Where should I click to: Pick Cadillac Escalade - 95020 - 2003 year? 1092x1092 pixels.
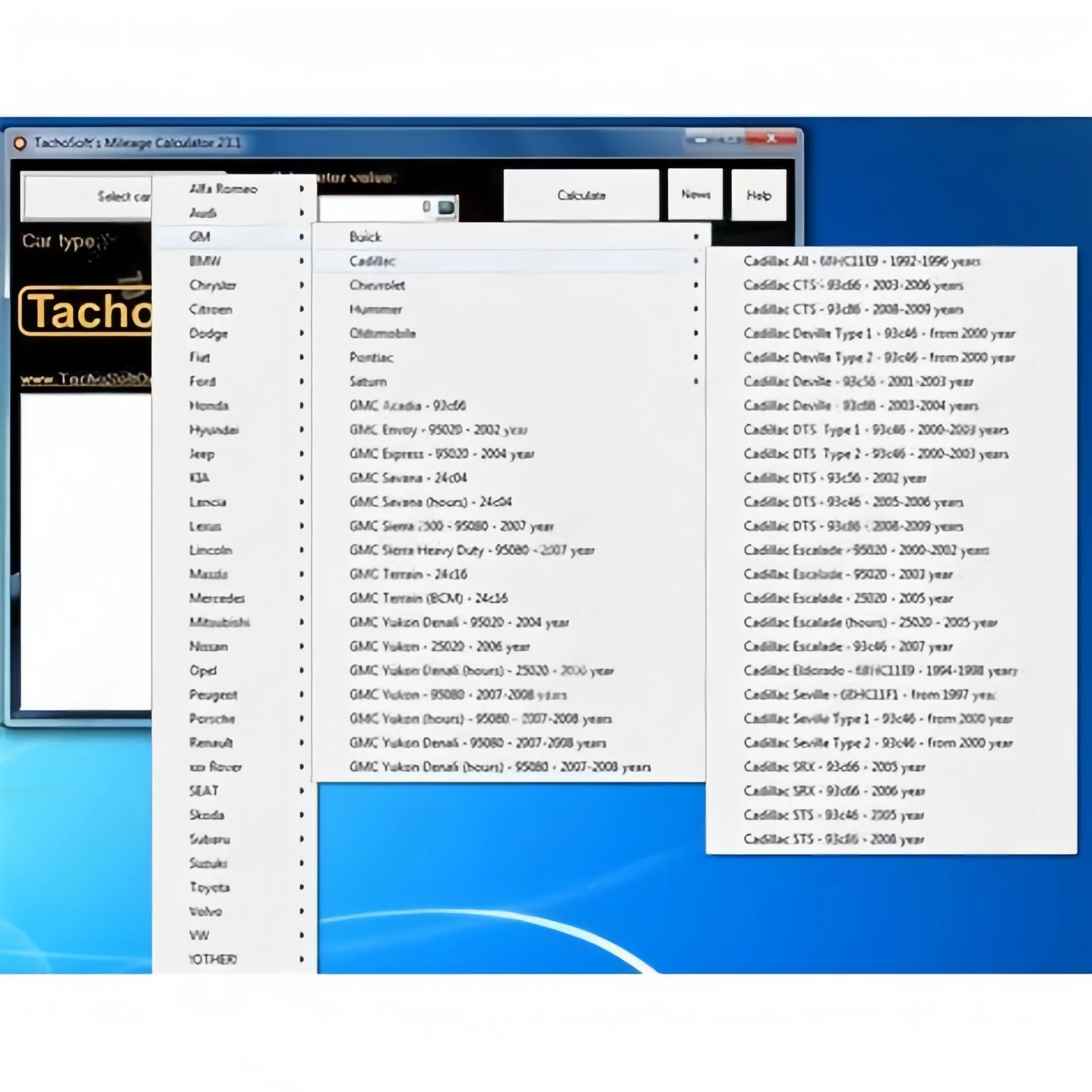coord(892,574)
